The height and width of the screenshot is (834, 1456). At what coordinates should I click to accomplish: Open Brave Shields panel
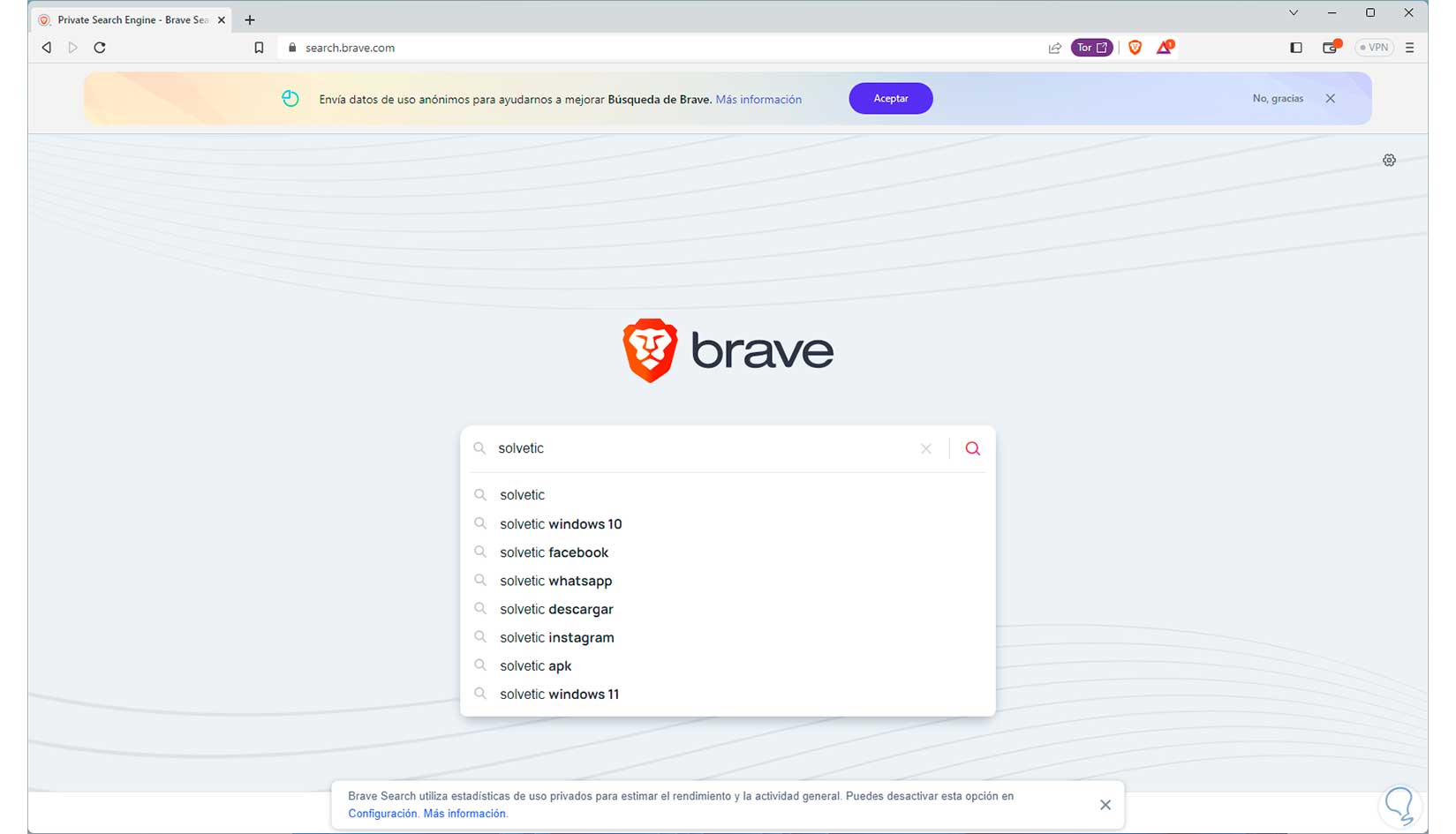(1135, 48)
